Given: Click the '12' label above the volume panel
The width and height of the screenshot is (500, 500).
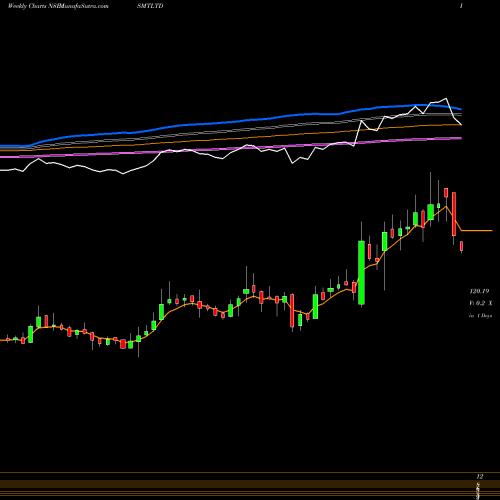Looking at the screenshot, I should pos(480,477).
